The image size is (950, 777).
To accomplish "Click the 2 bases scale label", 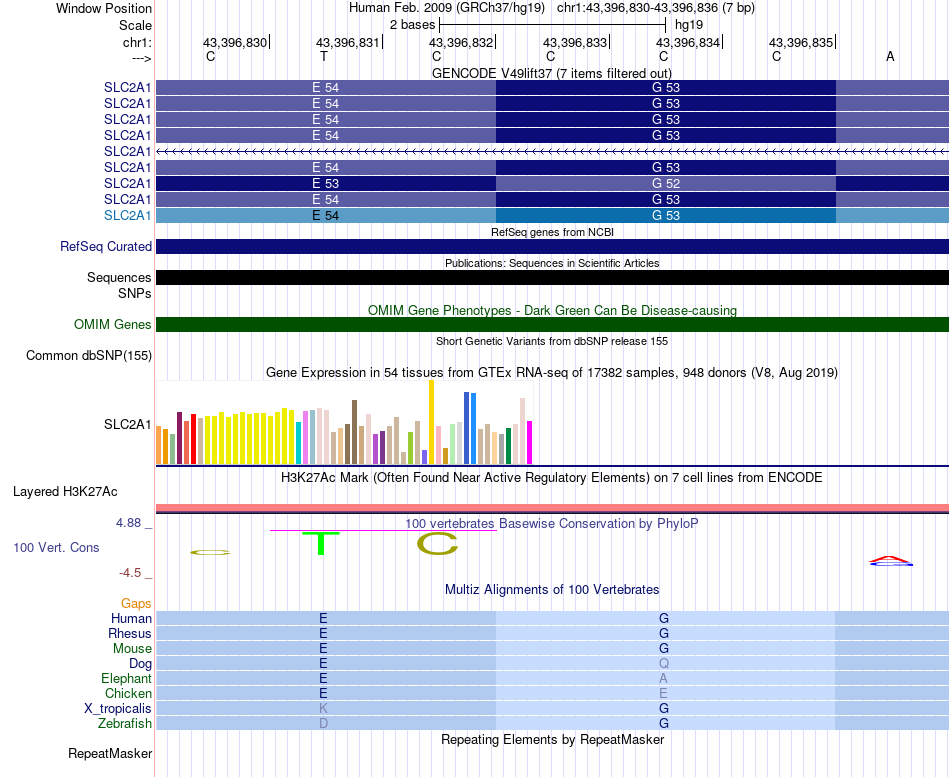I will pyautogui.click(x=412, y=25).
